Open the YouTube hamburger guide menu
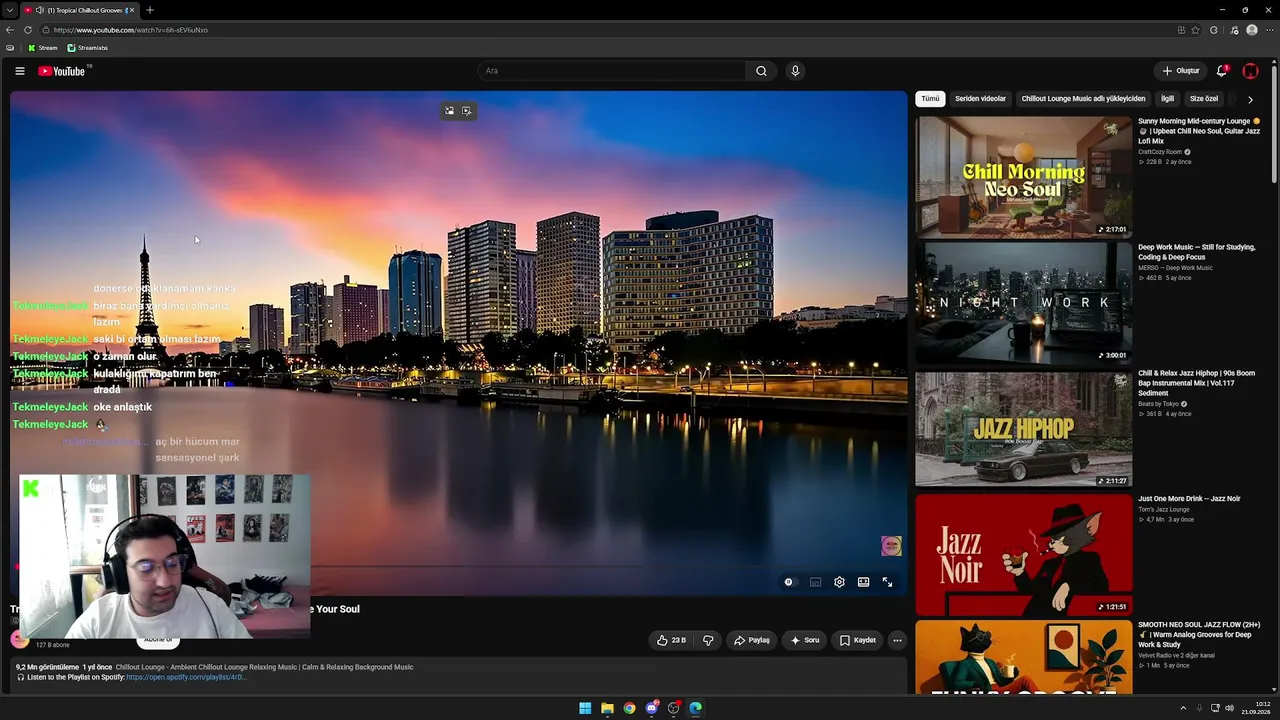This screenshot has height=720, width=1280. [x=19, y=71]
